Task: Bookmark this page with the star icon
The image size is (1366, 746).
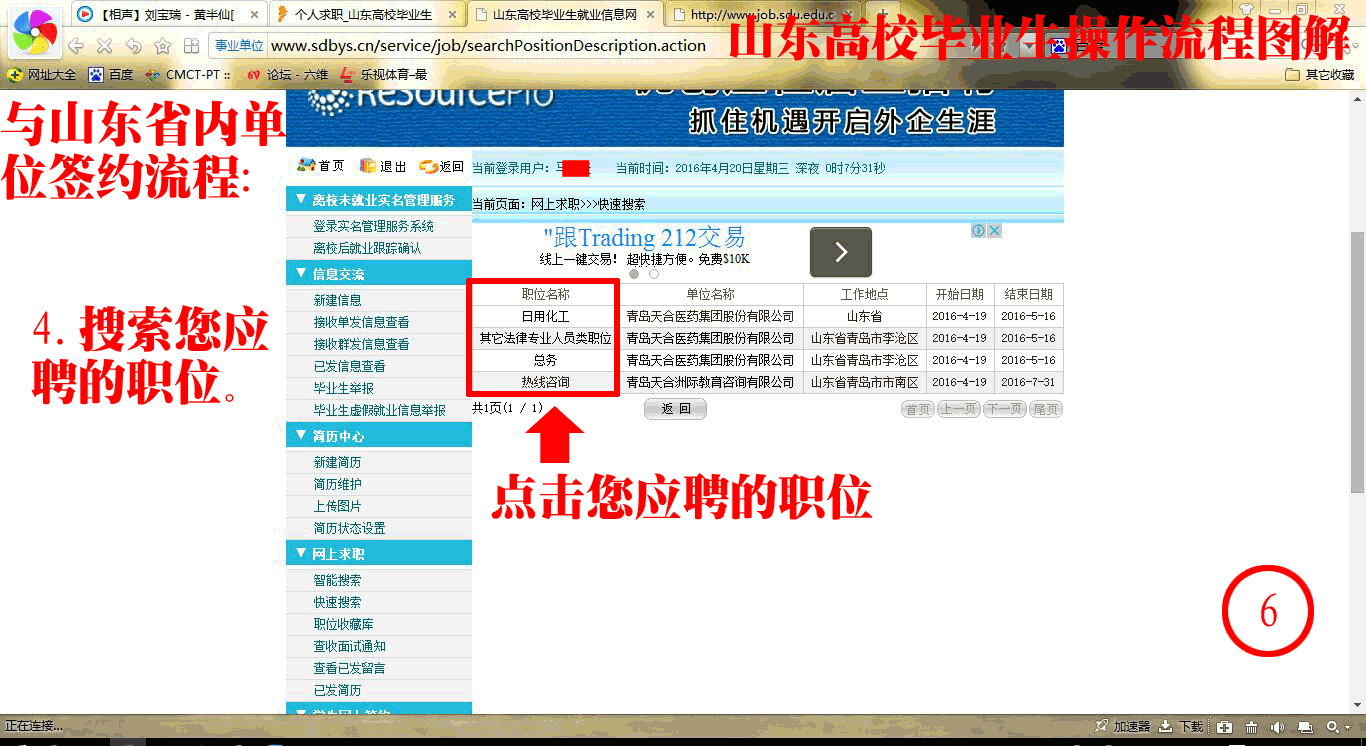Action: (162, 46)
